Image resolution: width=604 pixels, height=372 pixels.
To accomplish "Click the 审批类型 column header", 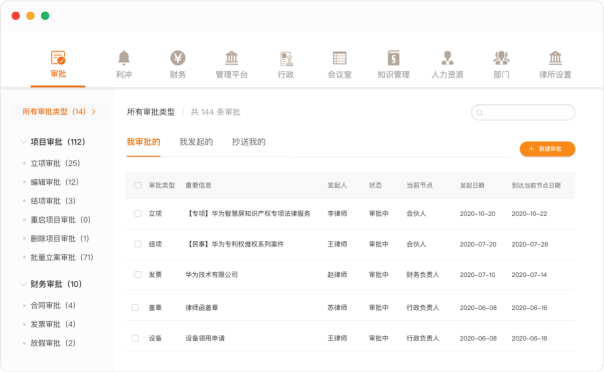I will pos(162,185).
